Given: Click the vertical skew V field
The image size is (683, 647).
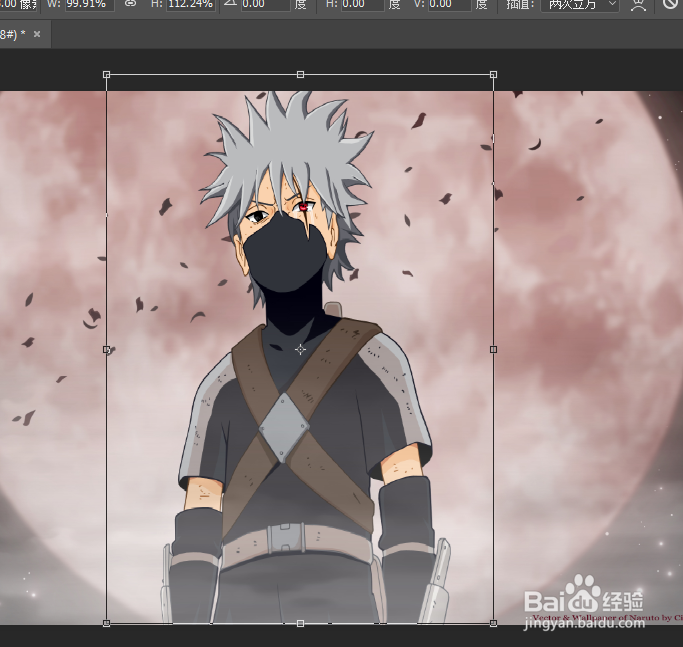Looking at the screenshot, I should (x=450, y=4).
